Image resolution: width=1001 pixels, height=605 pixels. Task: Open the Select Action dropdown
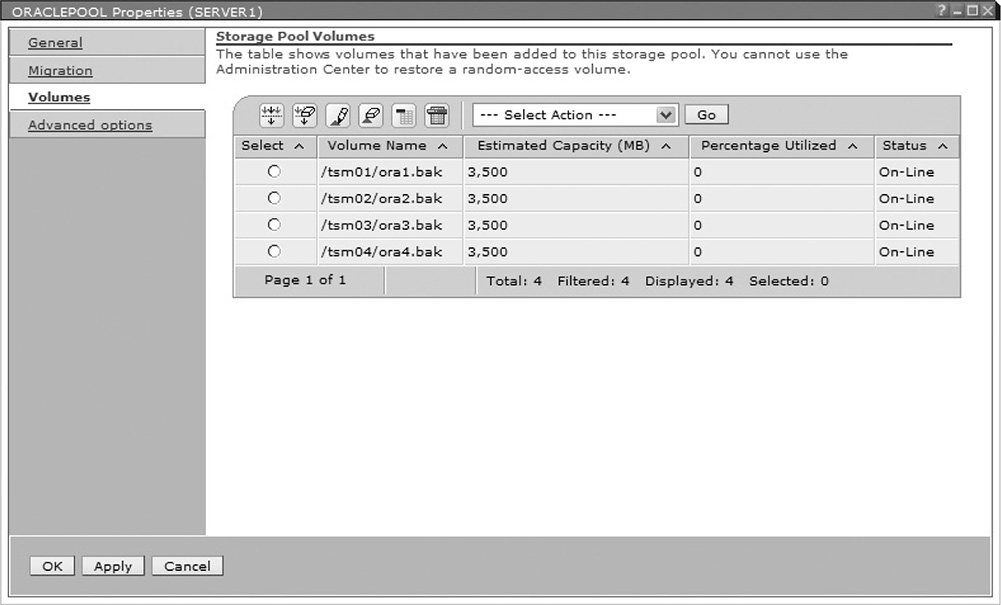[575, 115]
